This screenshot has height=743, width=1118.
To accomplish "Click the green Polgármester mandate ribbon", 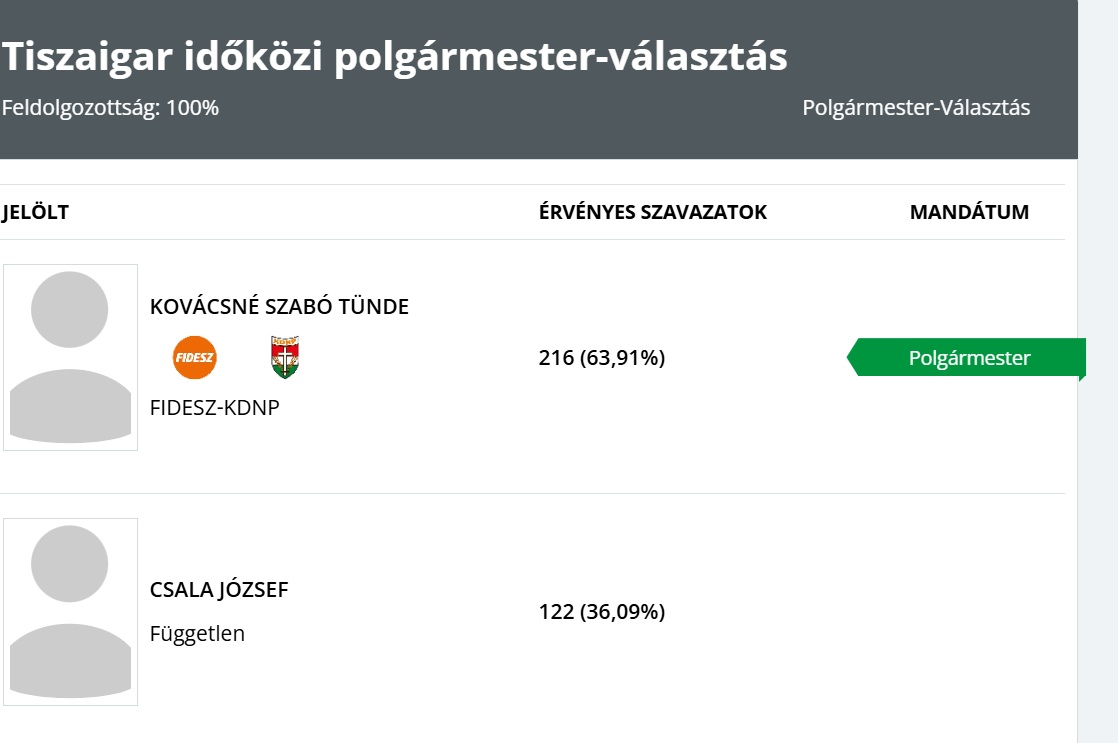I will [x=966, y=357].
